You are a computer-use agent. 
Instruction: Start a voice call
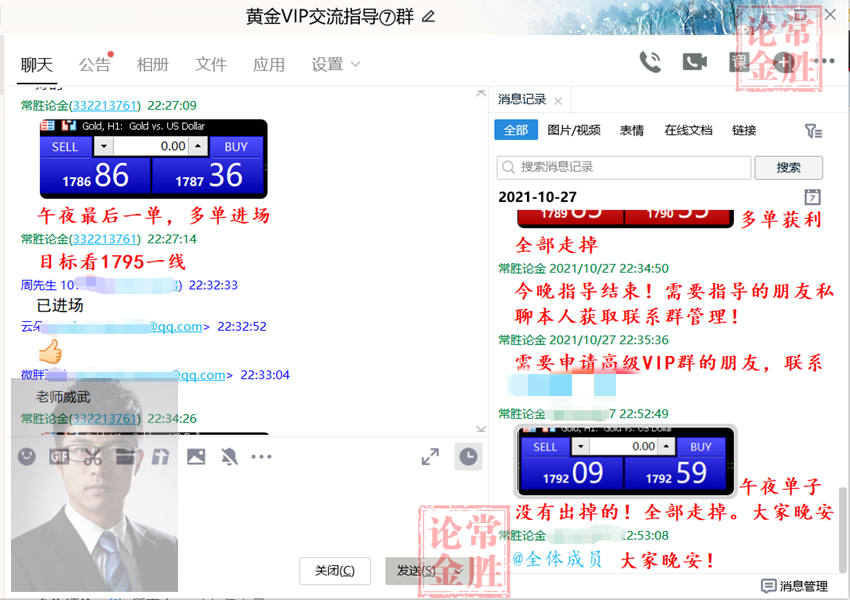650,62
